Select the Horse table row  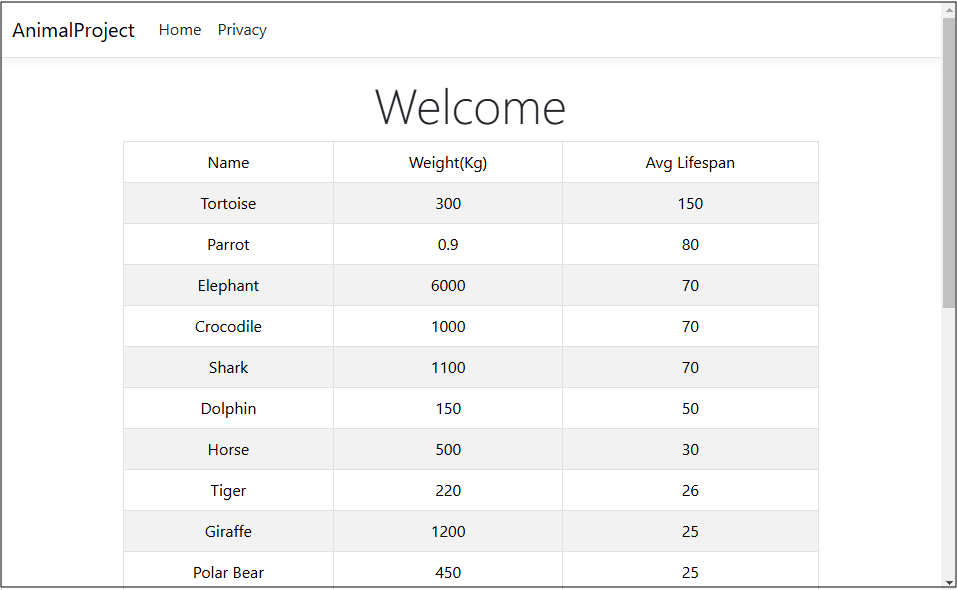coord(228,449)
